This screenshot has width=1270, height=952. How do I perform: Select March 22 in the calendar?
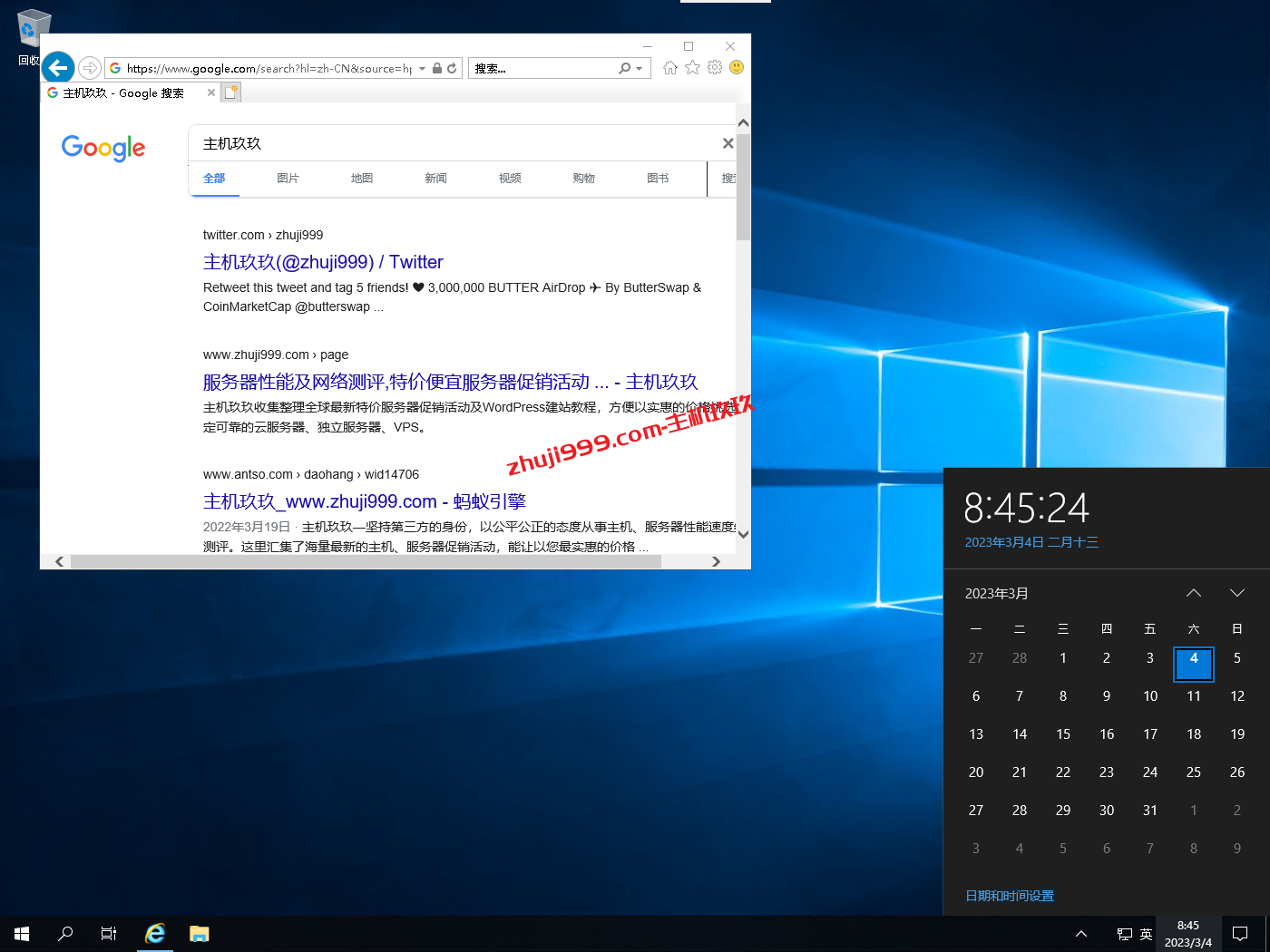click(1063, 772)
